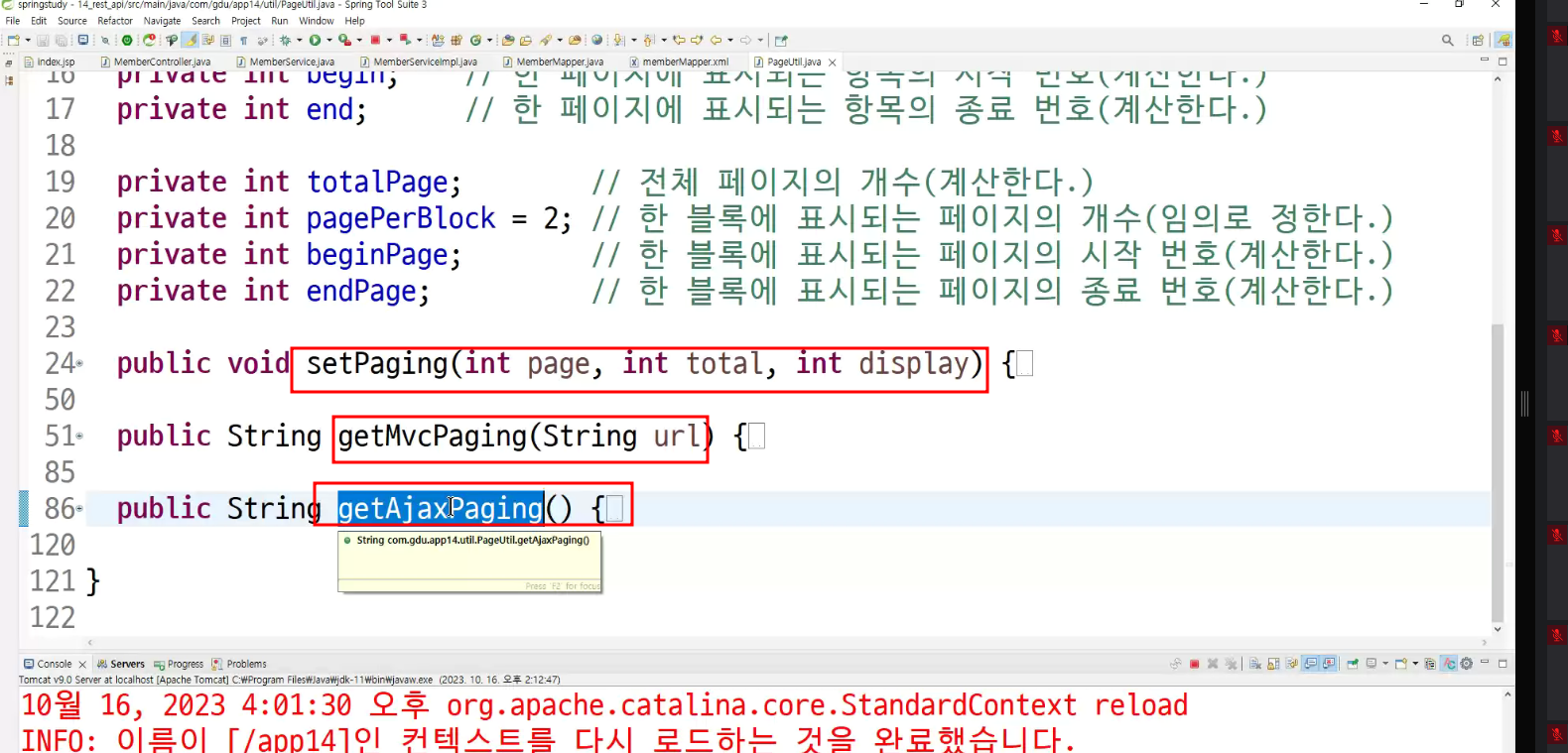
Task: Open Display Selected Console dropdown arrow
Action: [1385, 664]
